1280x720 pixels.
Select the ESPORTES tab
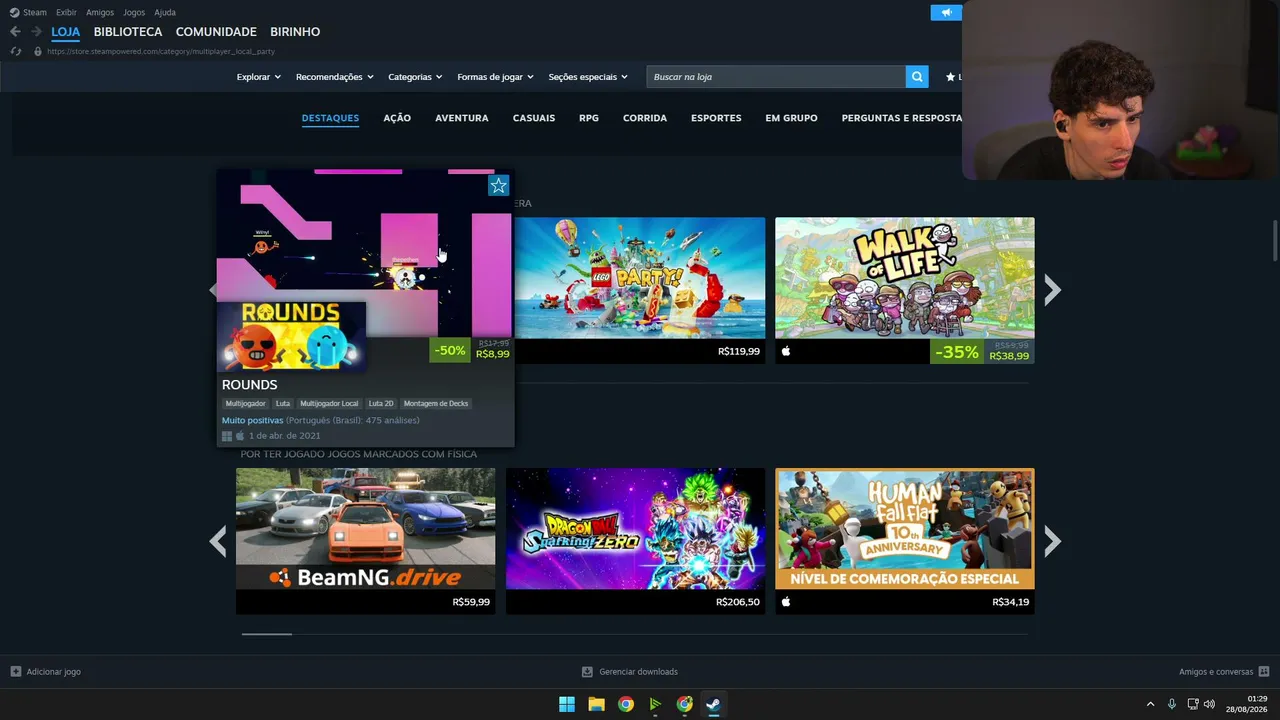716,118
